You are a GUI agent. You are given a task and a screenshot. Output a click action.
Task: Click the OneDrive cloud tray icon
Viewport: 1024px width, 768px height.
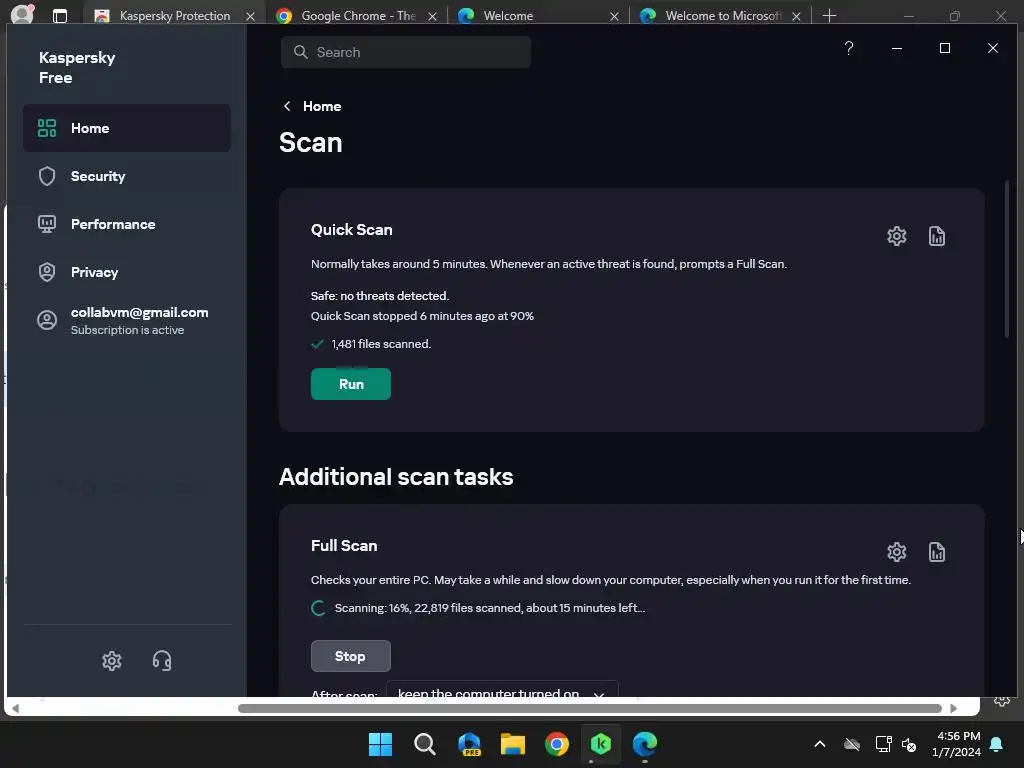pyautogui.click(x=852, y=744)
